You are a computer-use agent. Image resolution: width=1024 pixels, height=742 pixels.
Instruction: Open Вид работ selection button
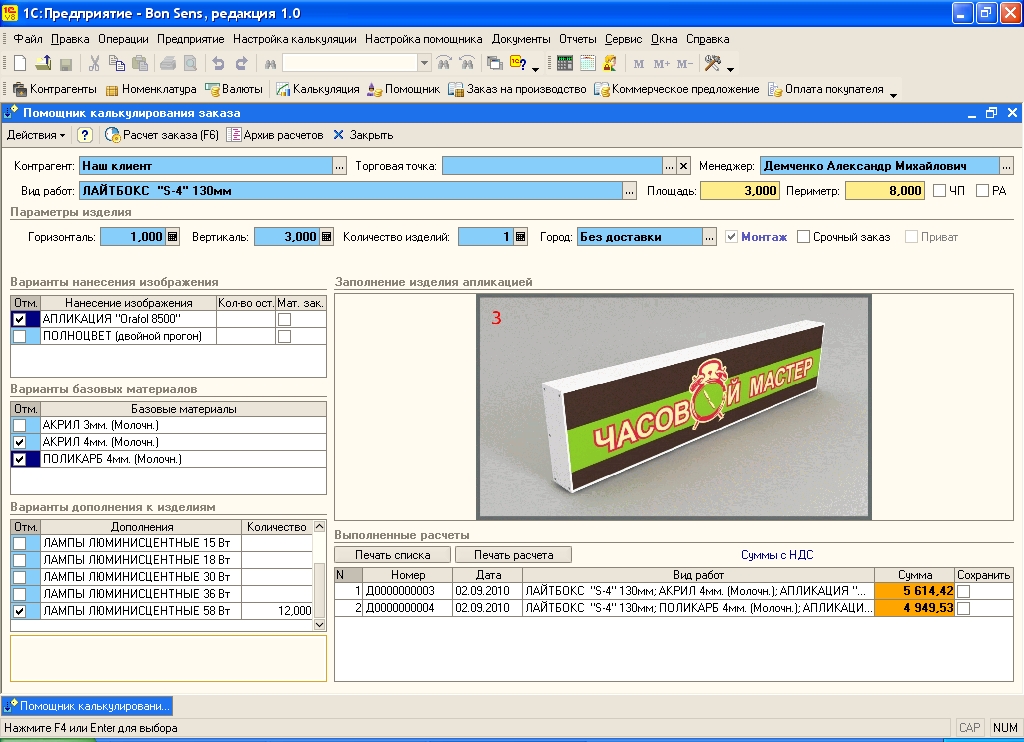(629, 191)
